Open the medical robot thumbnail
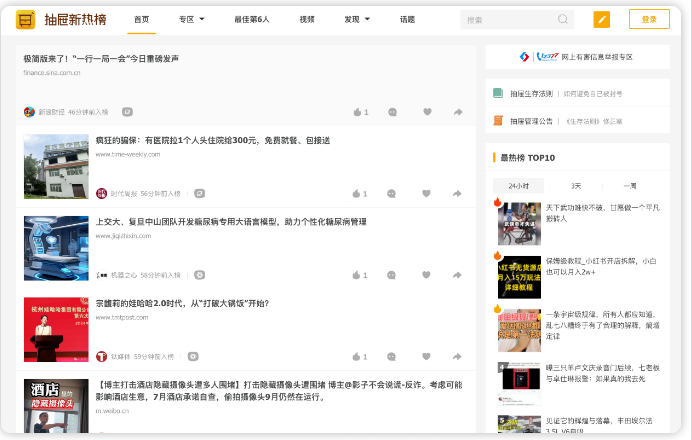692x440 pixels. [x=56, y=248]
